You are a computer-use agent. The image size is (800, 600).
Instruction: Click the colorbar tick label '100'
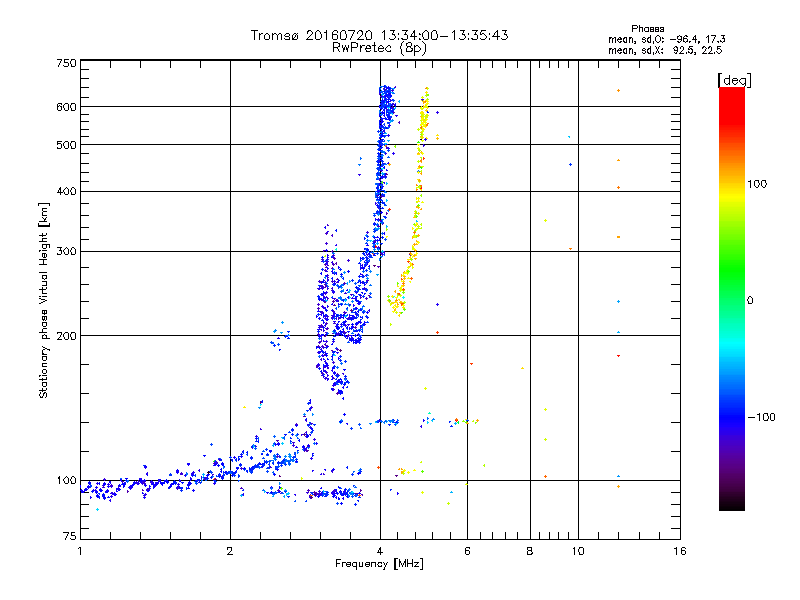click(x=757, y=184)
